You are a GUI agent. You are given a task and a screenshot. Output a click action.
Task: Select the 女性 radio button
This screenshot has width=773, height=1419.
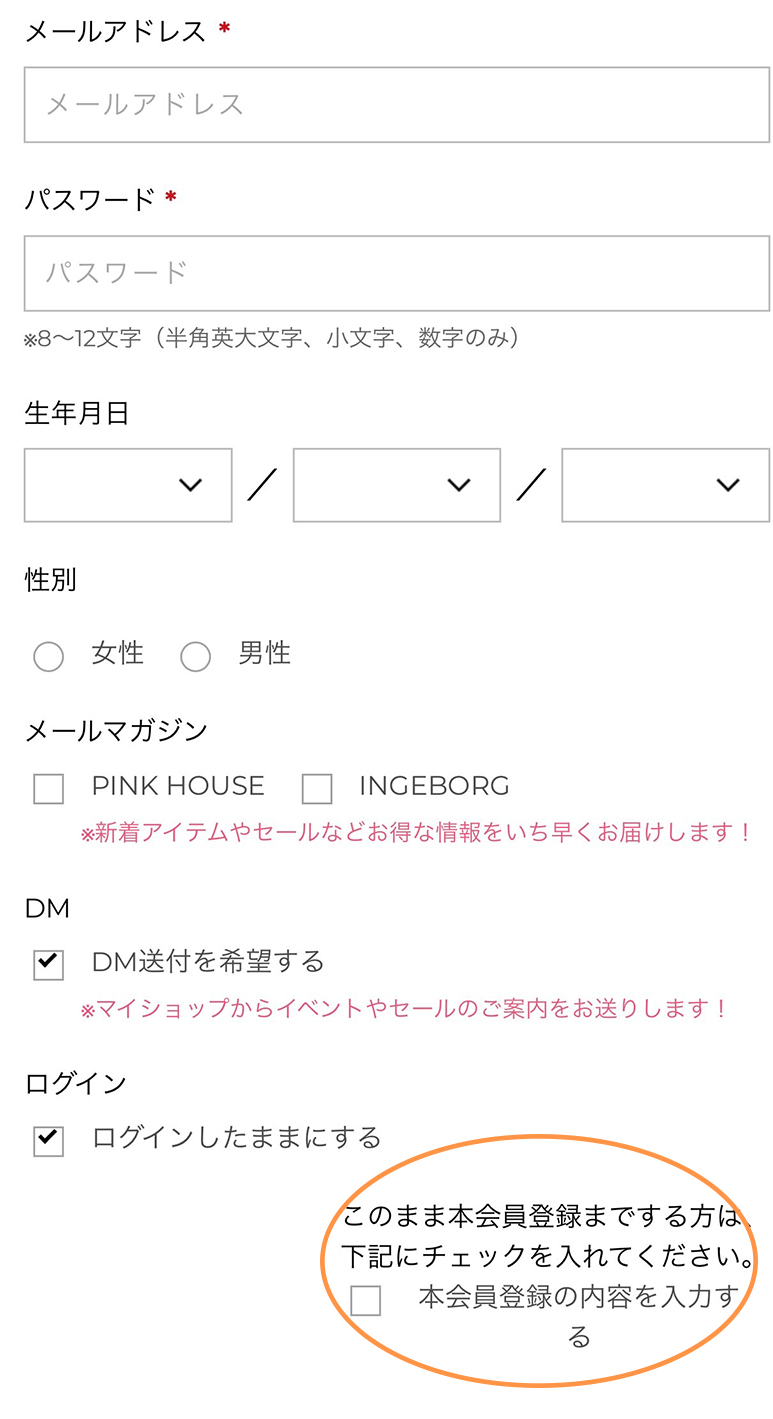coord(48,657)
